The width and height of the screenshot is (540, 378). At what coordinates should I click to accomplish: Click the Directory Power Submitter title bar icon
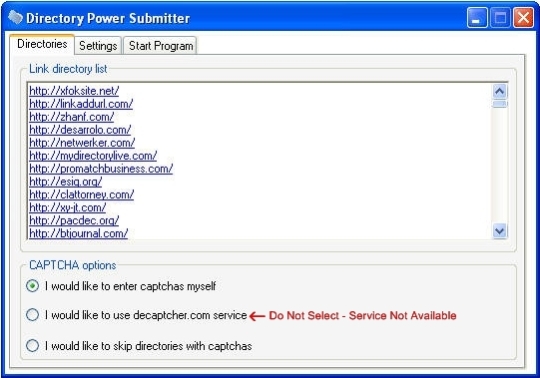pos(15,17)
